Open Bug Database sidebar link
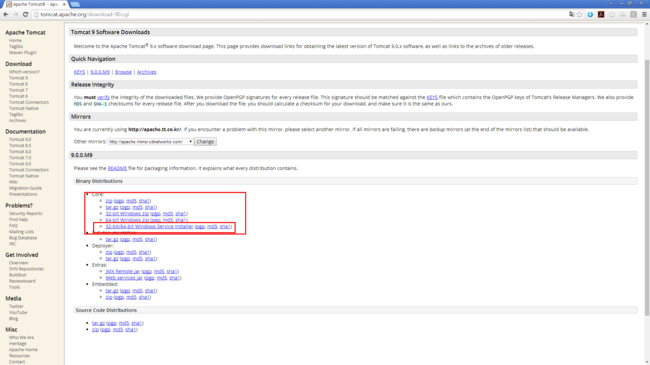Viewport: 650px width, 365px height. 23,238
